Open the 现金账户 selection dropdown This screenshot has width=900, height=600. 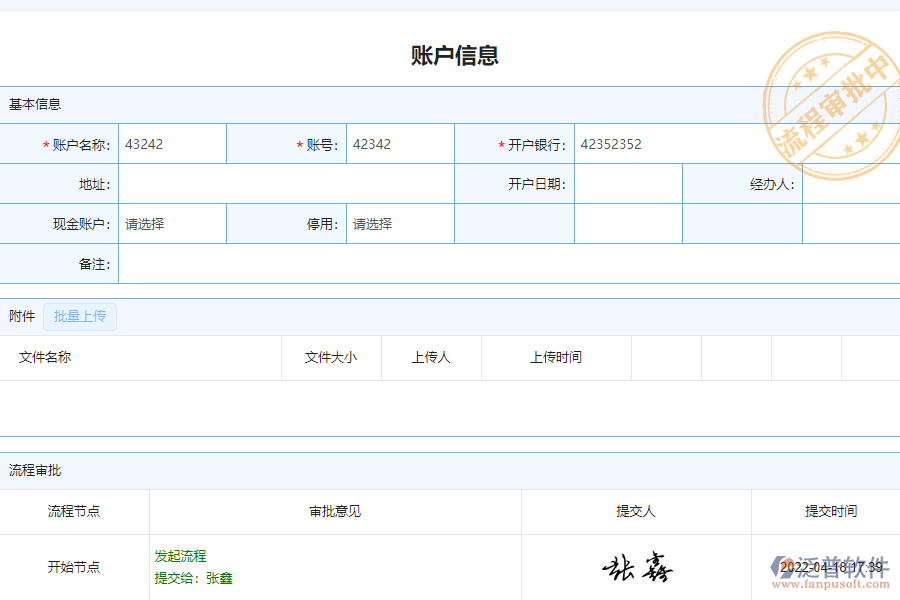[x=172, y=223]
